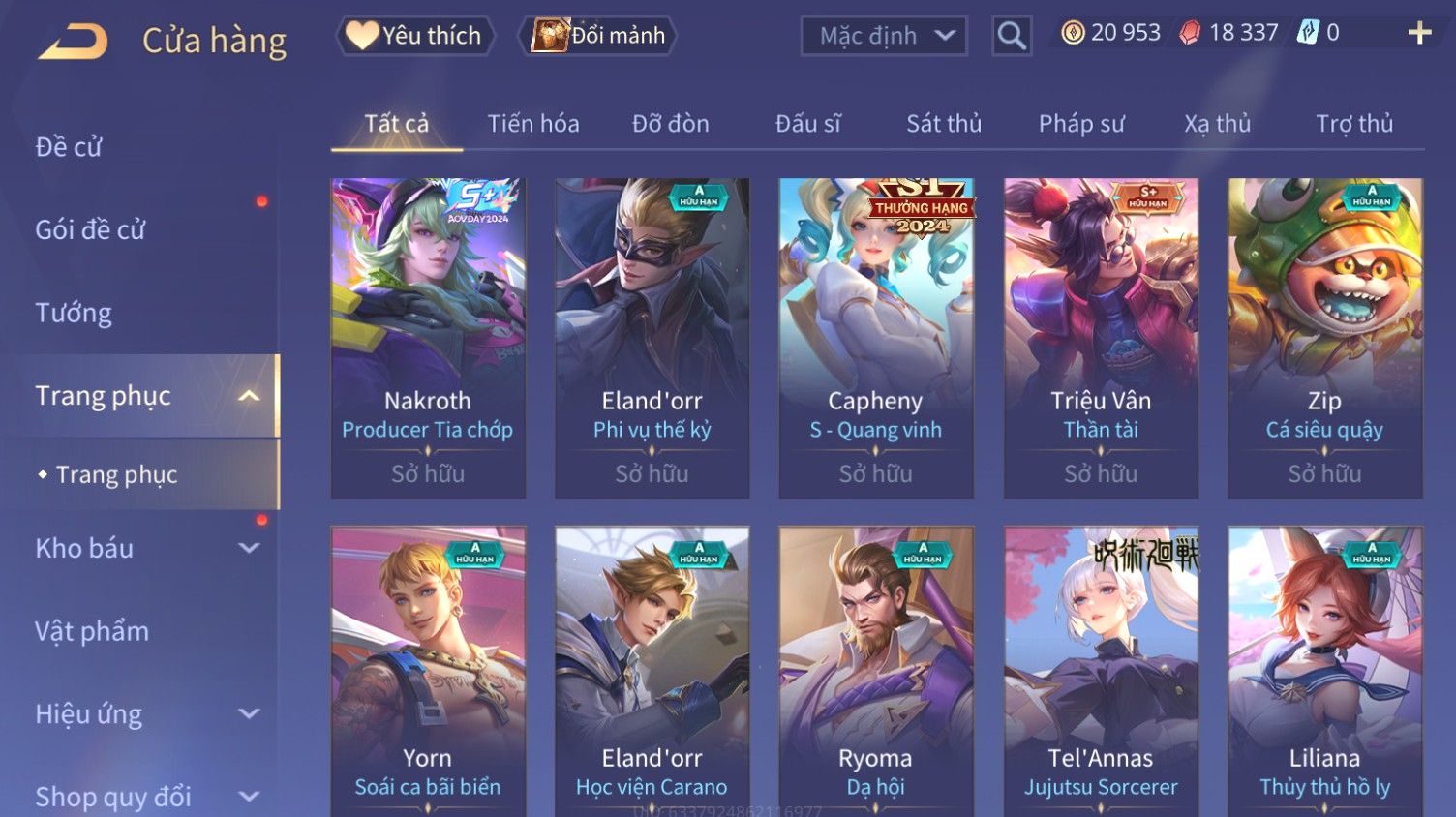The height and width of the screenshot is (817, 1456).
Task: Switch to the Tiến hóa tab
Action: (x=533, y=124)
